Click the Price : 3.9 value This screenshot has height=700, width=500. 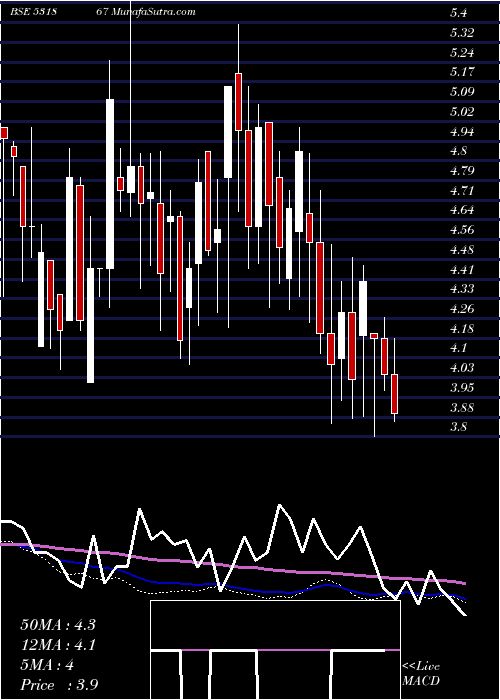click(x=59, y=685)
